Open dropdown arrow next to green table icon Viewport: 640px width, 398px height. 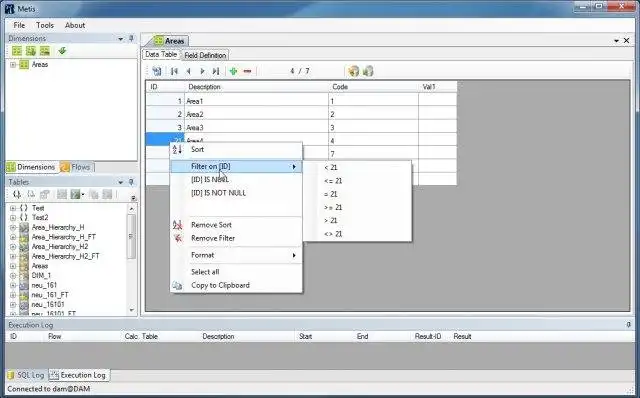(x=83, y=195)
